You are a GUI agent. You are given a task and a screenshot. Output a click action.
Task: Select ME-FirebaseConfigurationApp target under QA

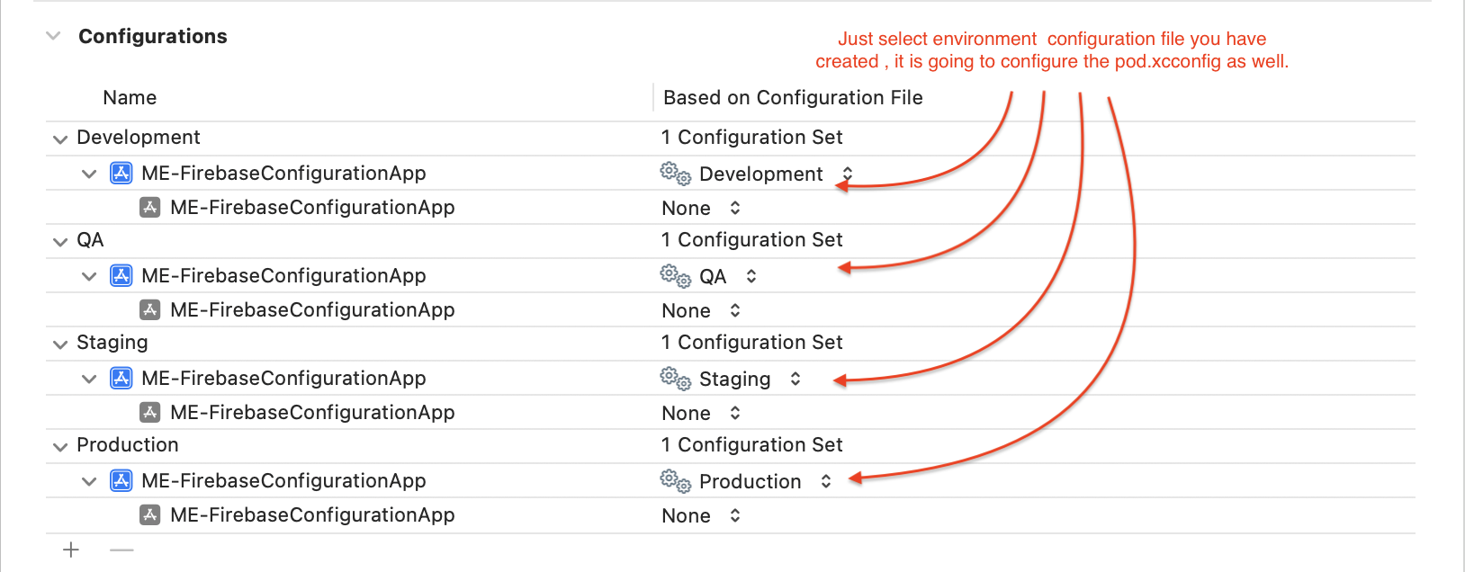[x=312, y=310]
